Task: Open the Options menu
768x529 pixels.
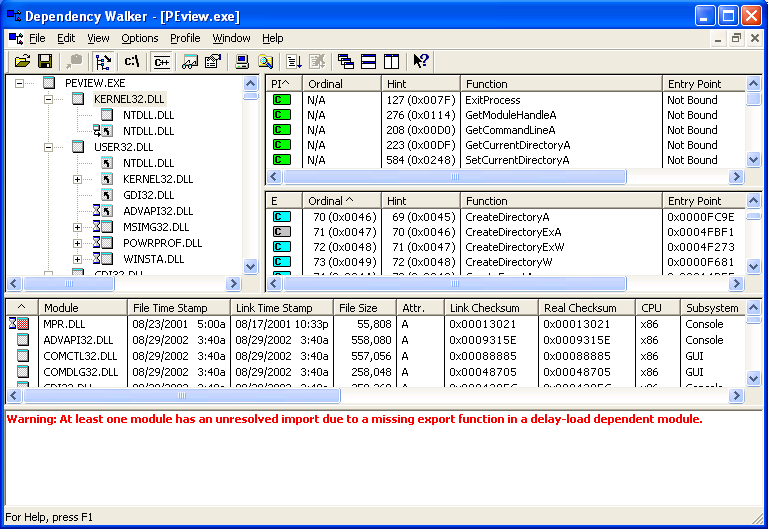Action: coord(140,38)
